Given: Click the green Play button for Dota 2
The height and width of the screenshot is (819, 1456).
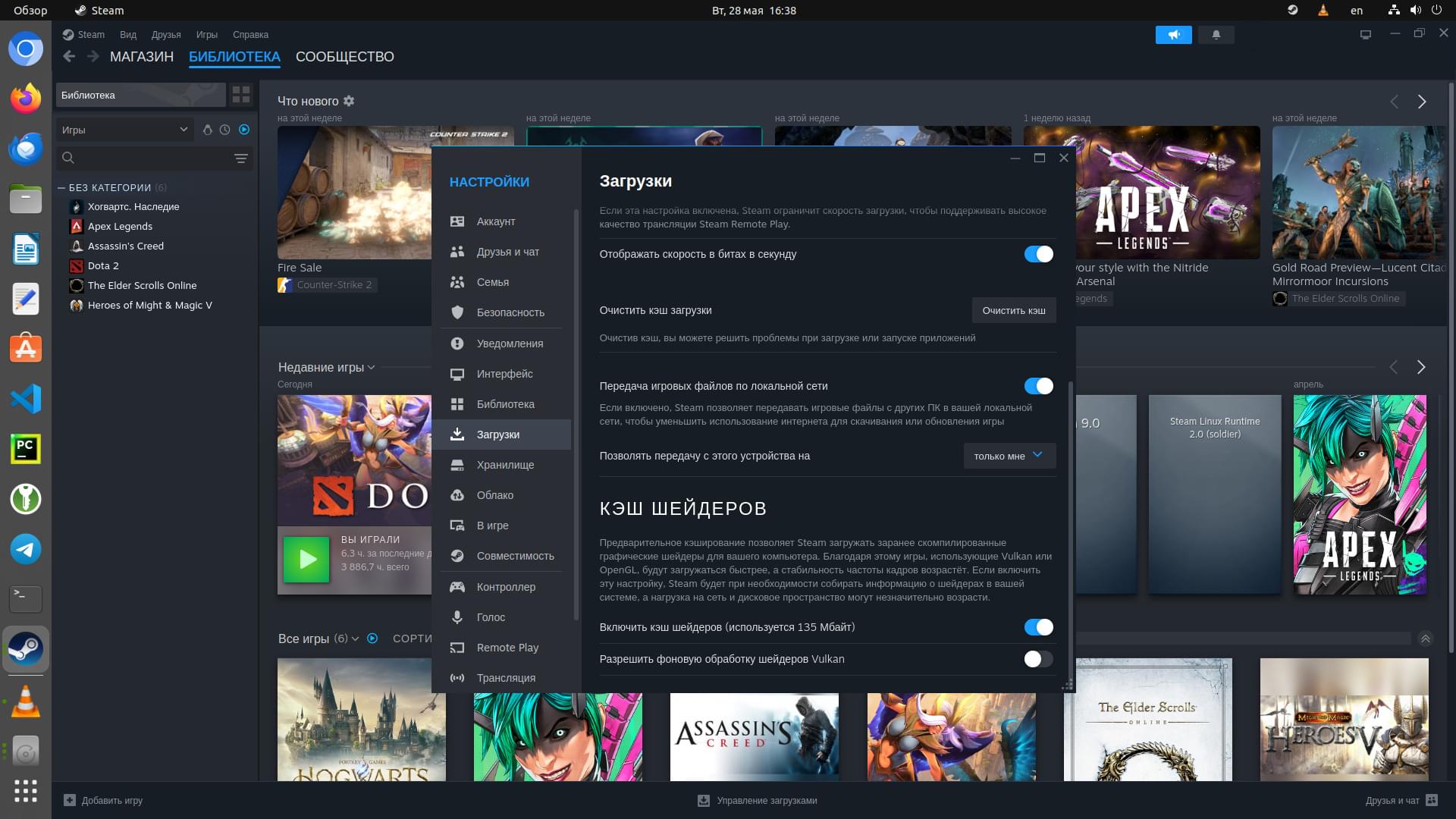Looking at the screenshot, I should click(x=306, y=560).
